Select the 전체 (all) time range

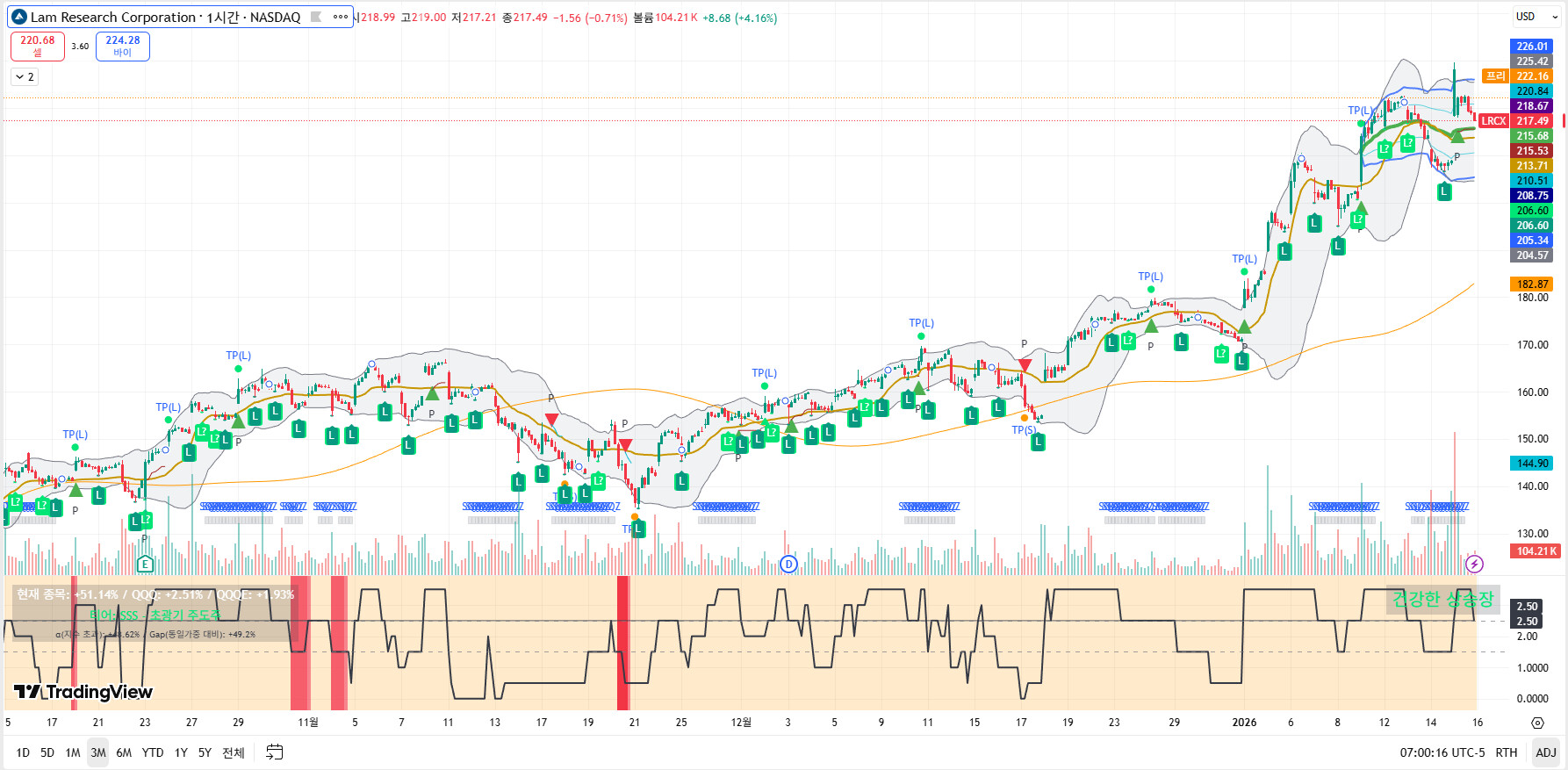[234, 752]
